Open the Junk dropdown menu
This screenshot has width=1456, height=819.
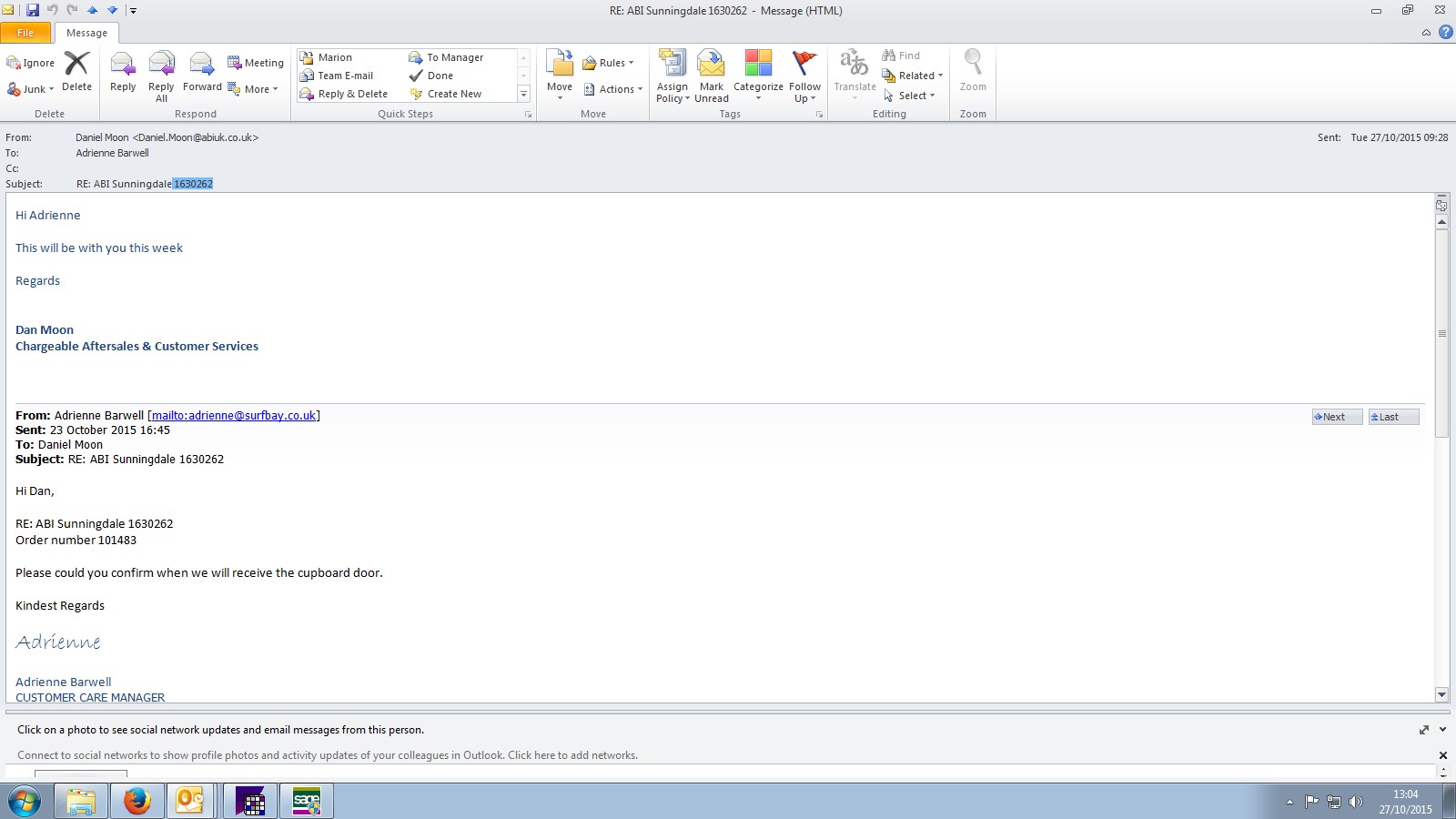(x=31, y=89)
